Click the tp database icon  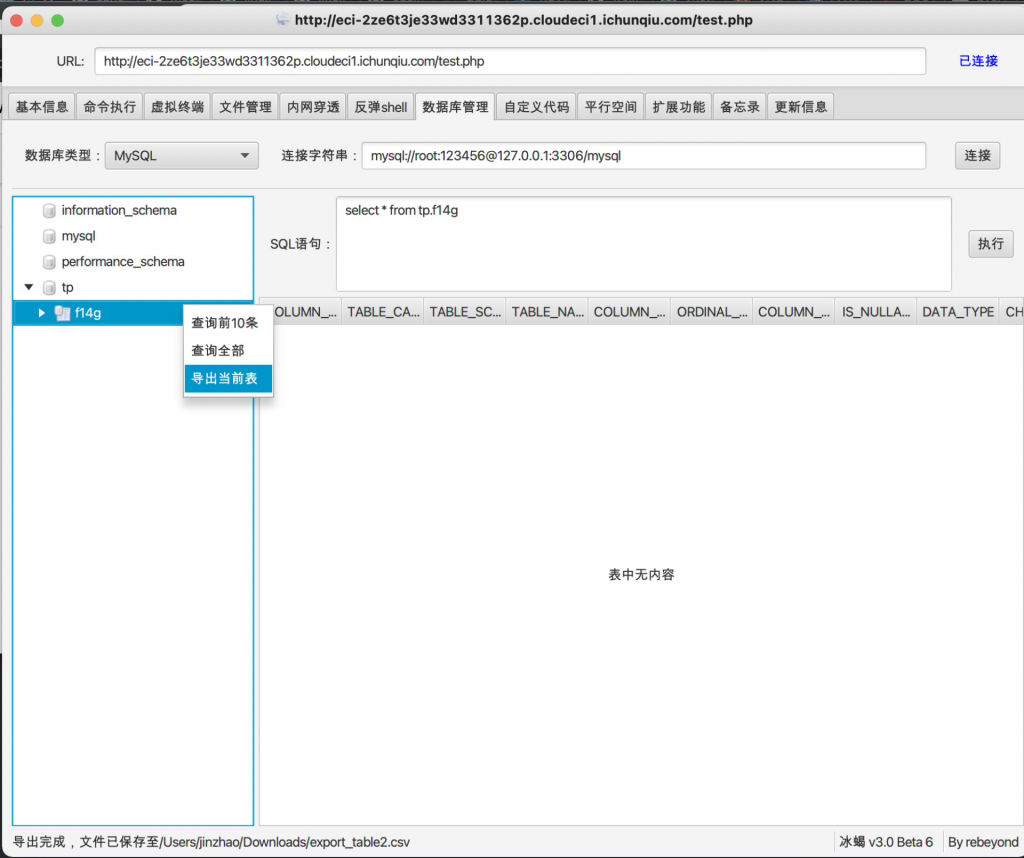(x=48, y=287)
